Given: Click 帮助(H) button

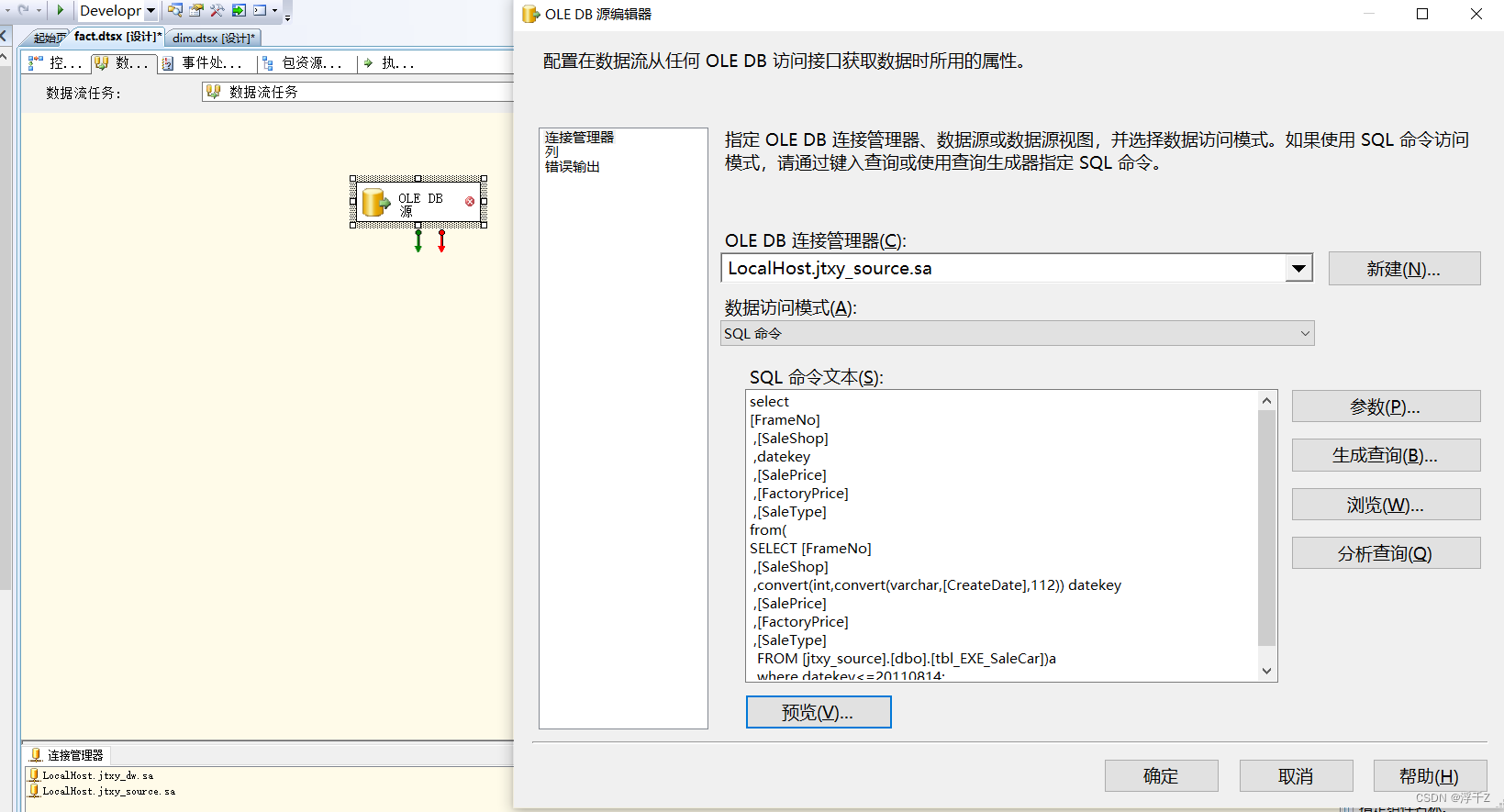Looking at the screenshot, I should click(1430, 776).
